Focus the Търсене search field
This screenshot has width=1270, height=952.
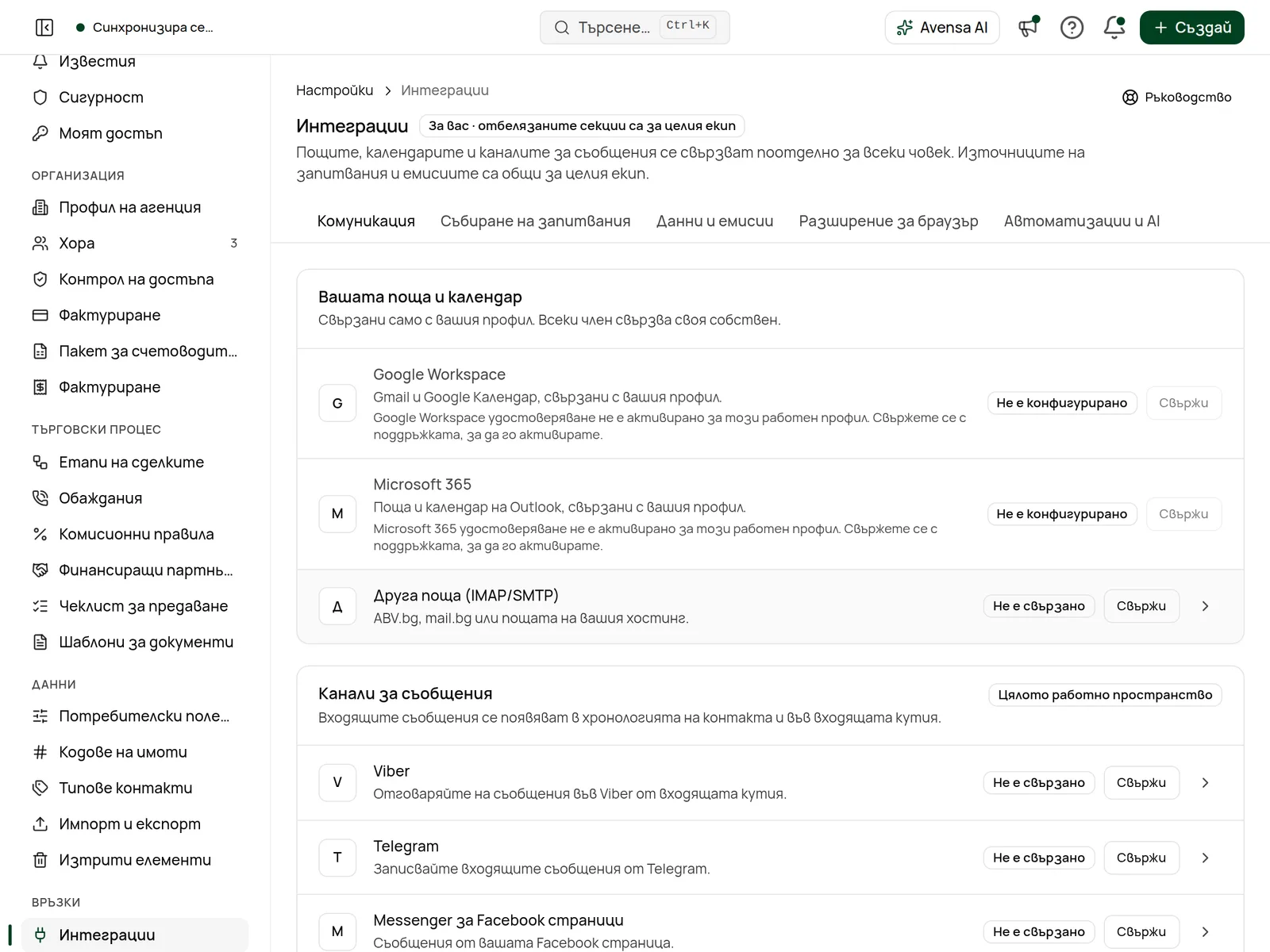click(635, 28)
